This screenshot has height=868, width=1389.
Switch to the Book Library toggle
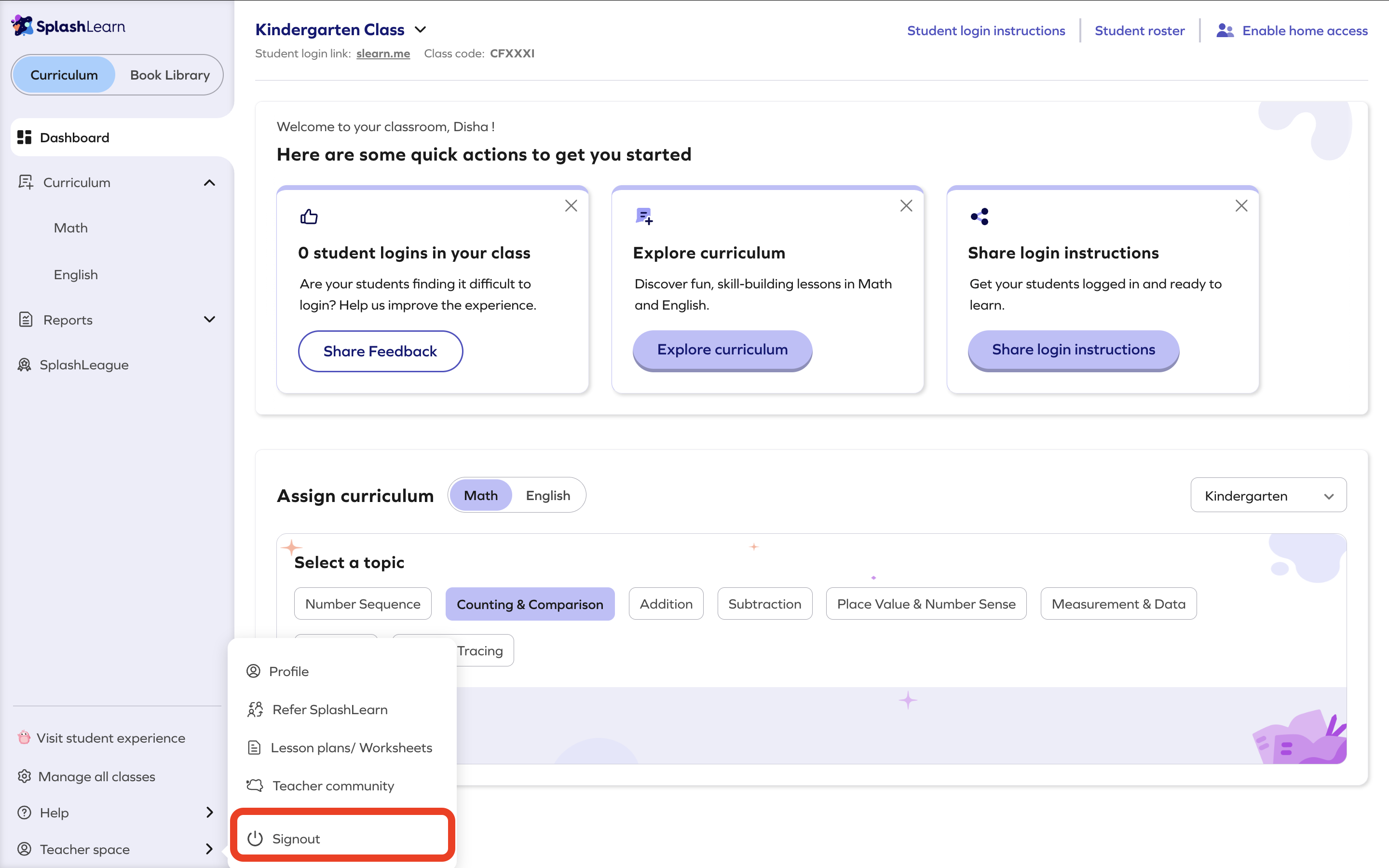tap(170, 75)
